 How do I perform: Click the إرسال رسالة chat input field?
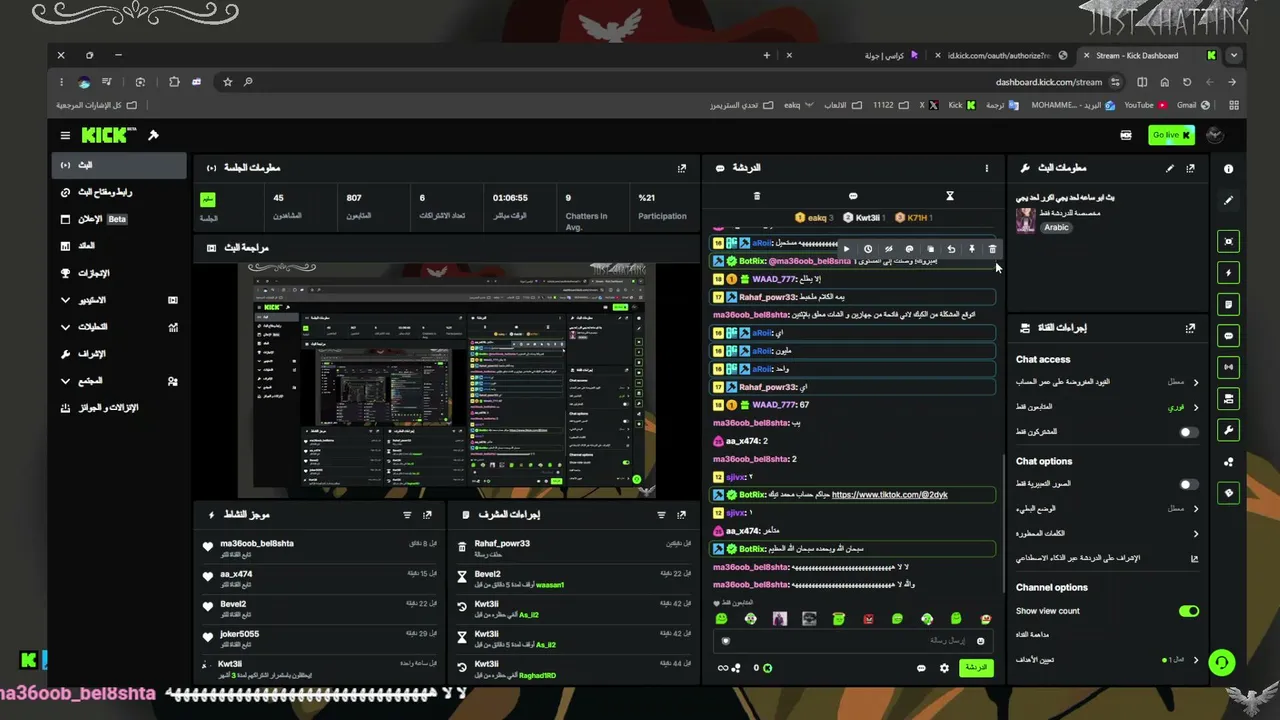coord(853,641)
